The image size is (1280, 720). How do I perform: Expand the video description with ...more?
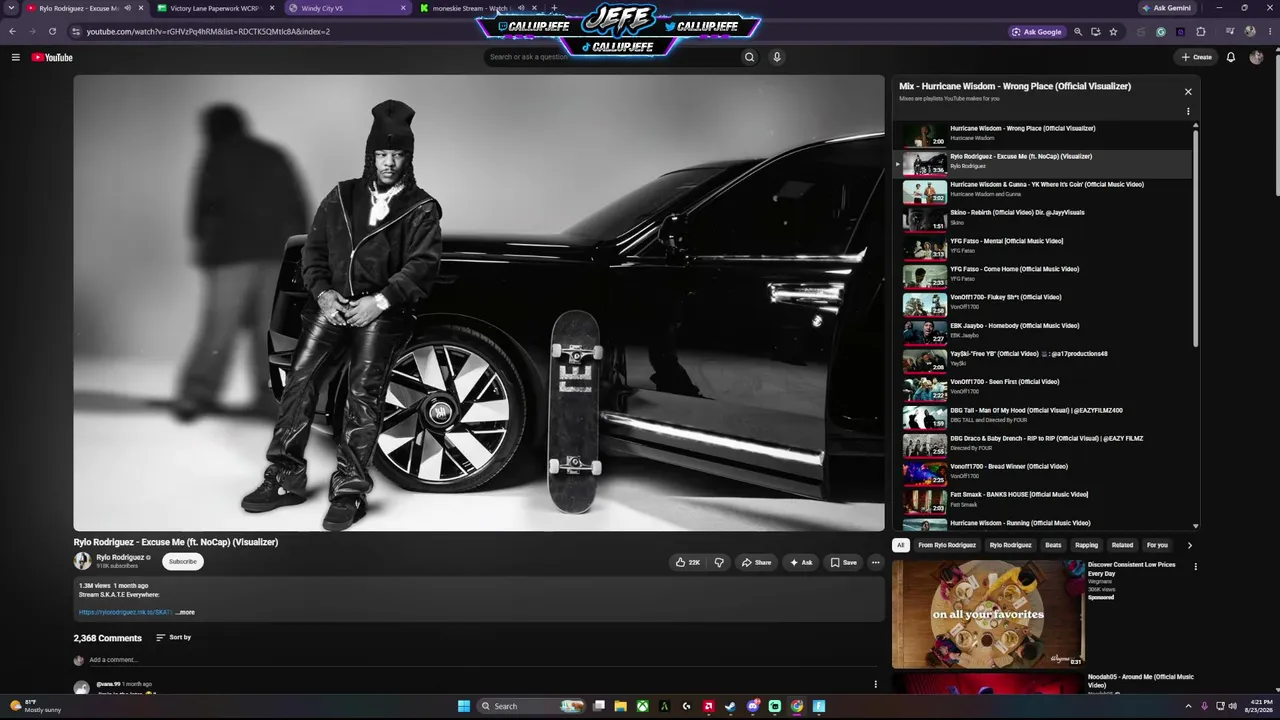[x=185, y=612]
